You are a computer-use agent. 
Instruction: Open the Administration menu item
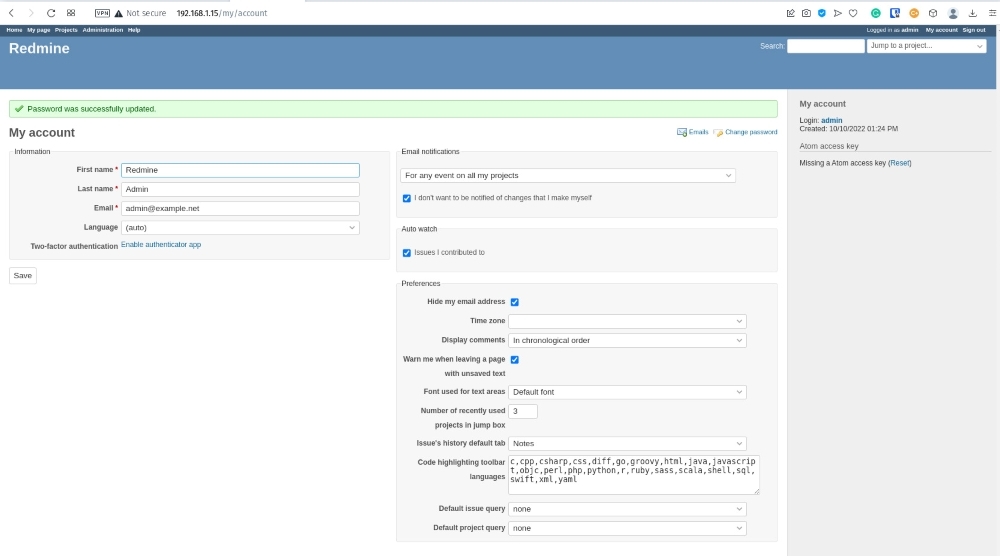click(x=103, y=30)
